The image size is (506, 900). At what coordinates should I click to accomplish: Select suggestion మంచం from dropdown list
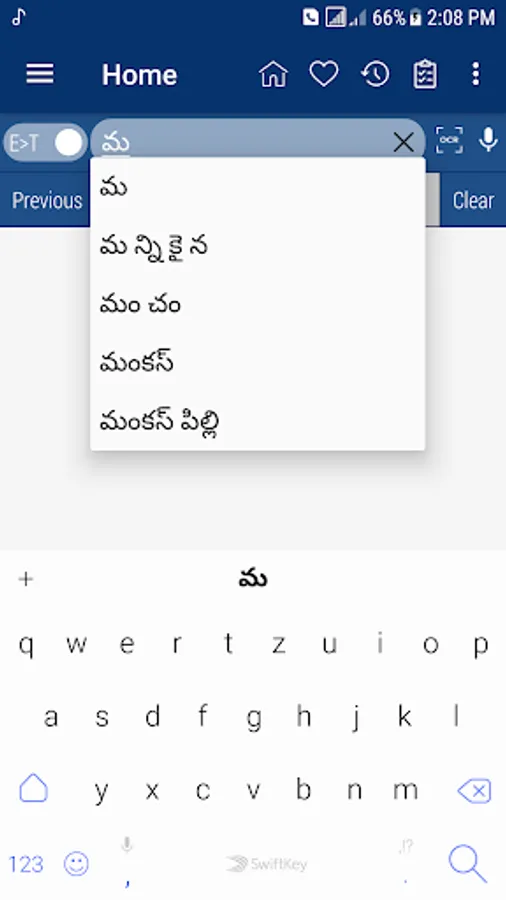pyautogui.click(x=258, y=304)
